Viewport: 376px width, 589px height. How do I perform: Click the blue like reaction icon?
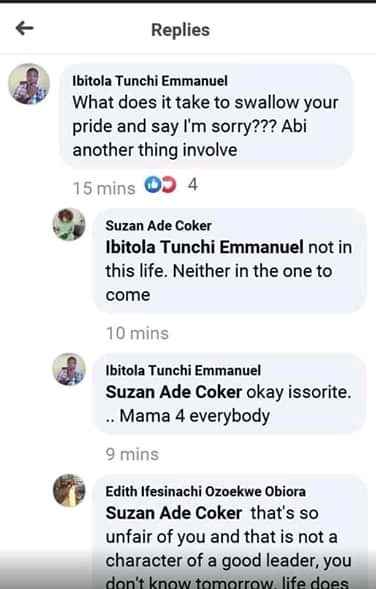[152, 185]
